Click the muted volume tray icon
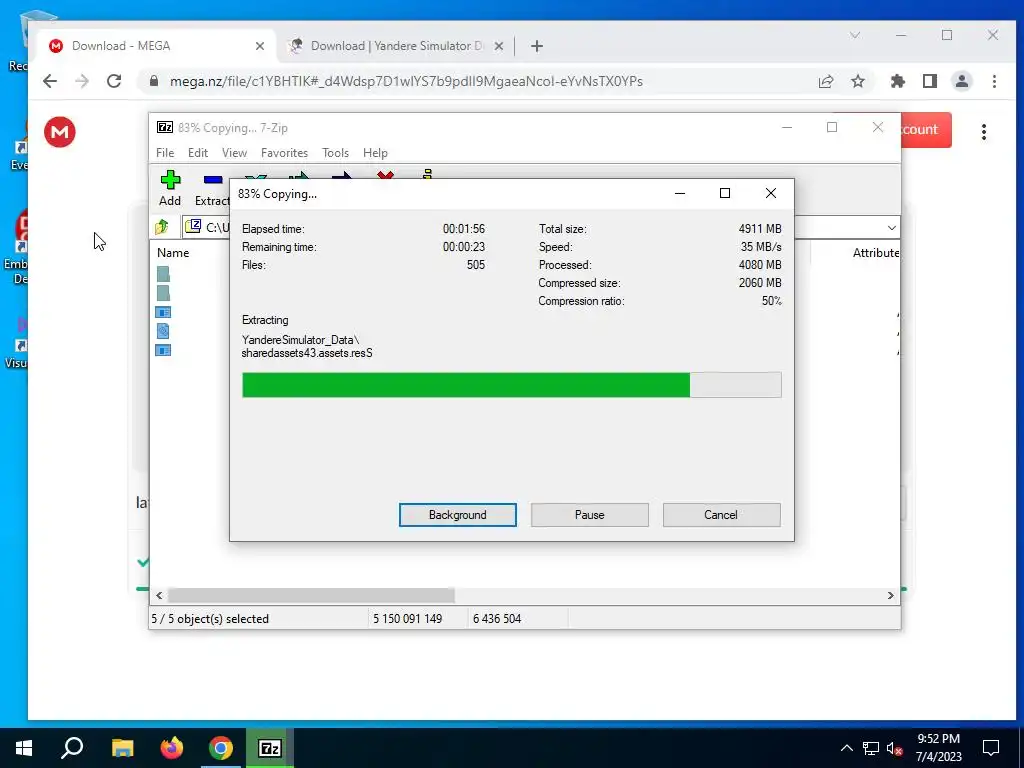This screenshot has height=768, width=1024. pos(895,748)
